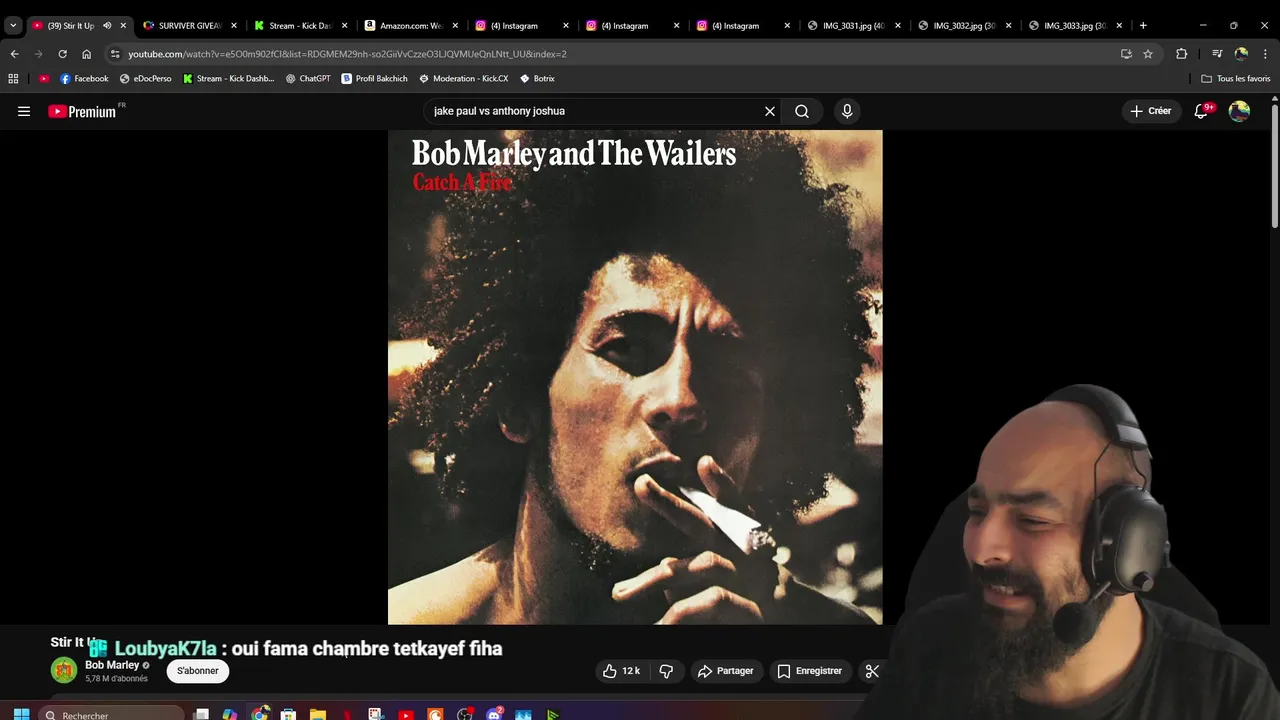Click the Catch A Fire video artwork

pos(635,377)
